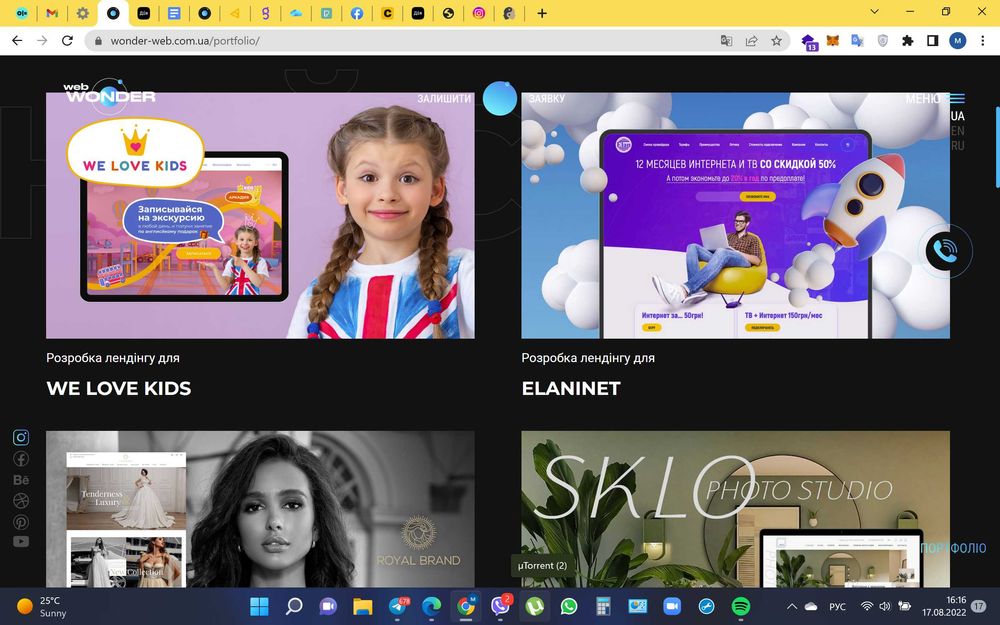Screen dimensions: 1000x625
Task: Click the WE LOVE KIDS project title
Action: pos(119,388)
